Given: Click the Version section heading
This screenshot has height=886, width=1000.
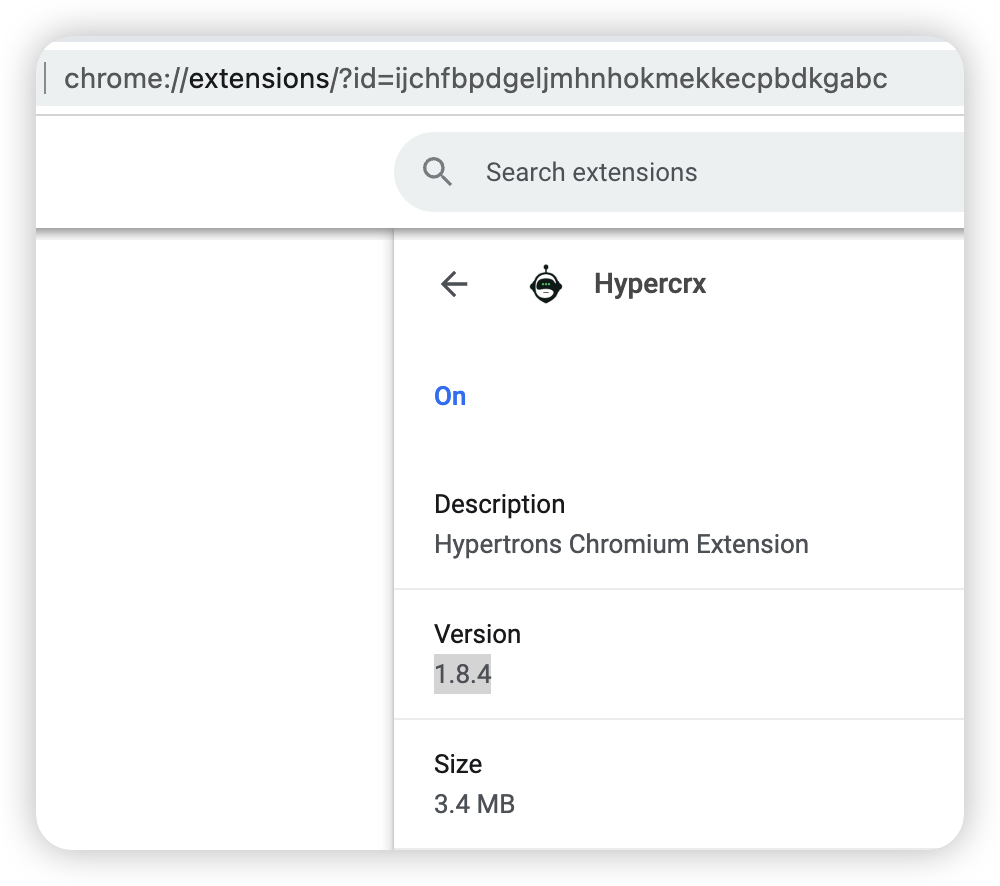Looking at the screenshot, I should coord(477,634).
